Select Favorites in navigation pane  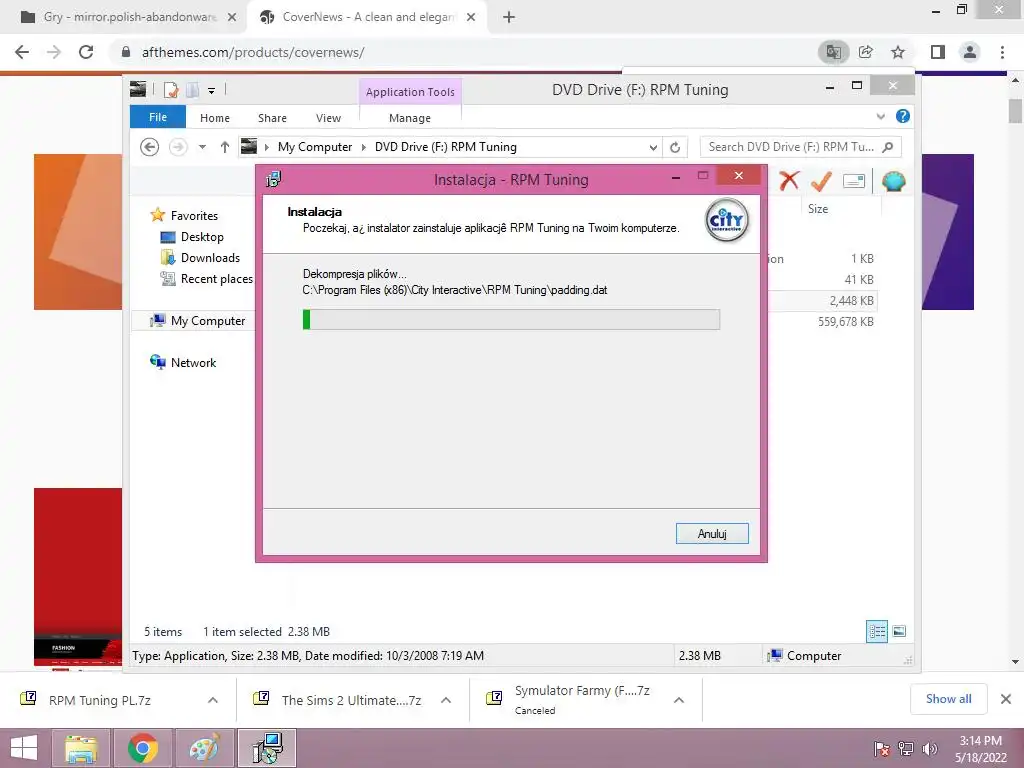pyautogui.click(x=194, y=216)
